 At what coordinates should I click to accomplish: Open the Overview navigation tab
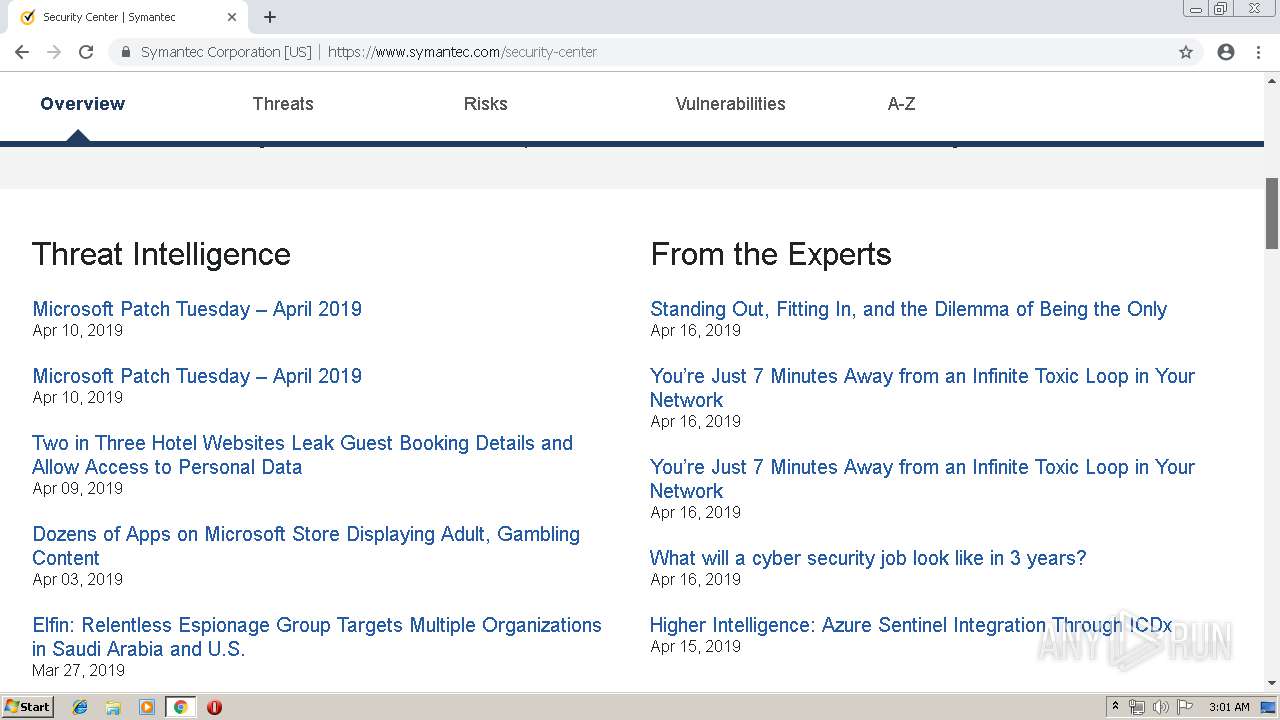[83, 104]
